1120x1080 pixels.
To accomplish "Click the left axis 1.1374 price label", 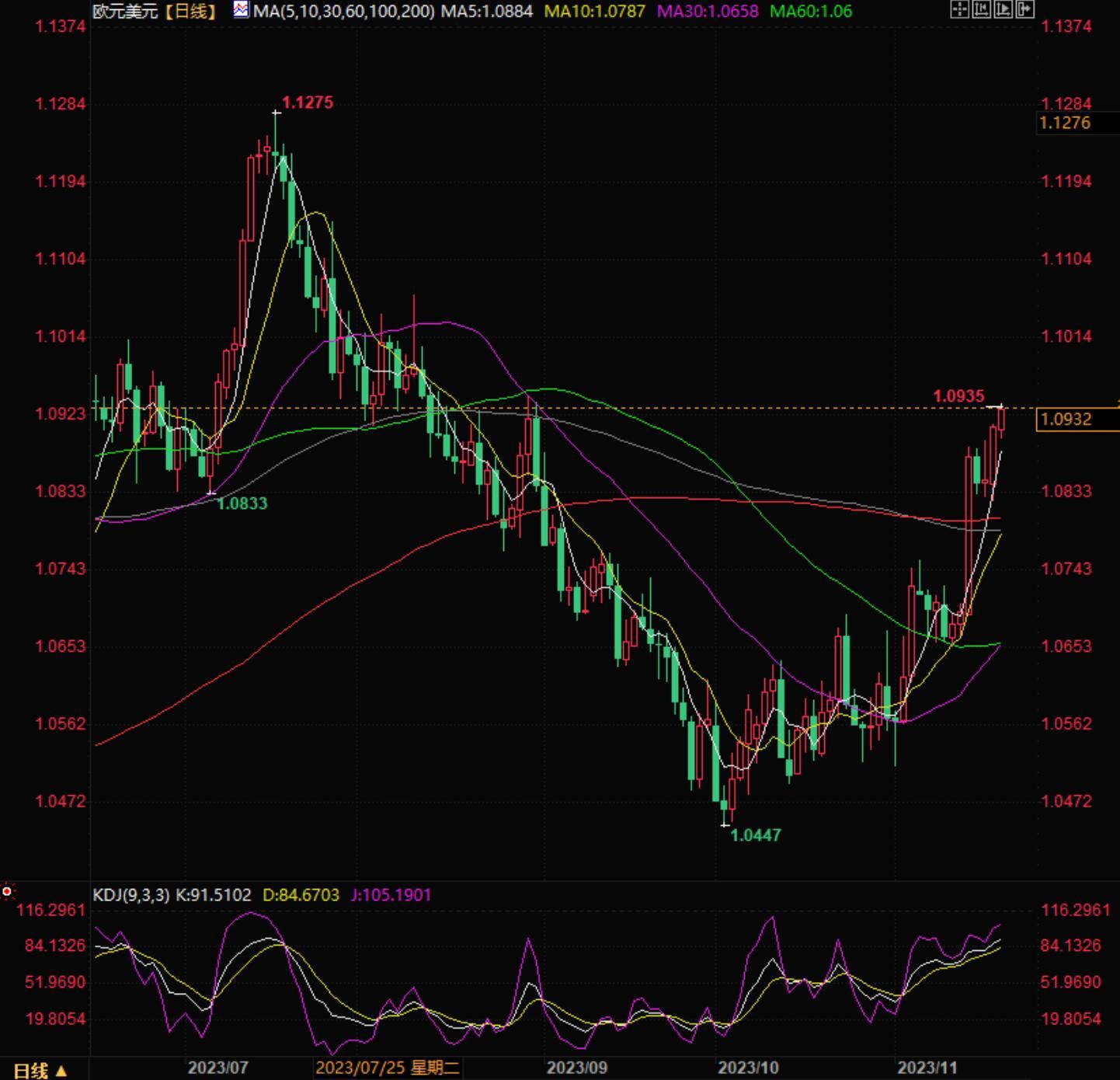I will click(61, 26).
